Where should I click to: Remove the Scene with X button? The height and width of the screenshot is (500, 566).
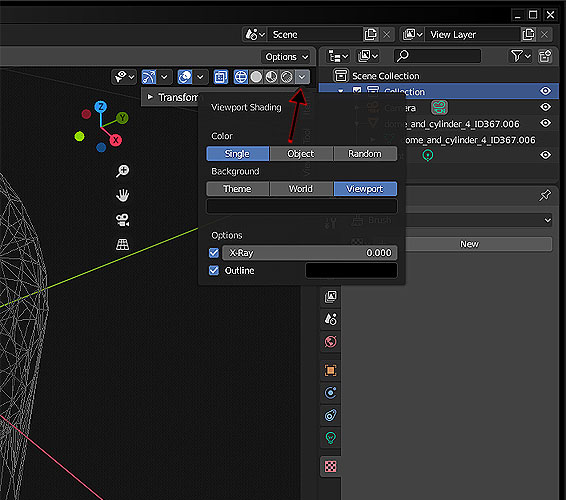pos(387,35)
